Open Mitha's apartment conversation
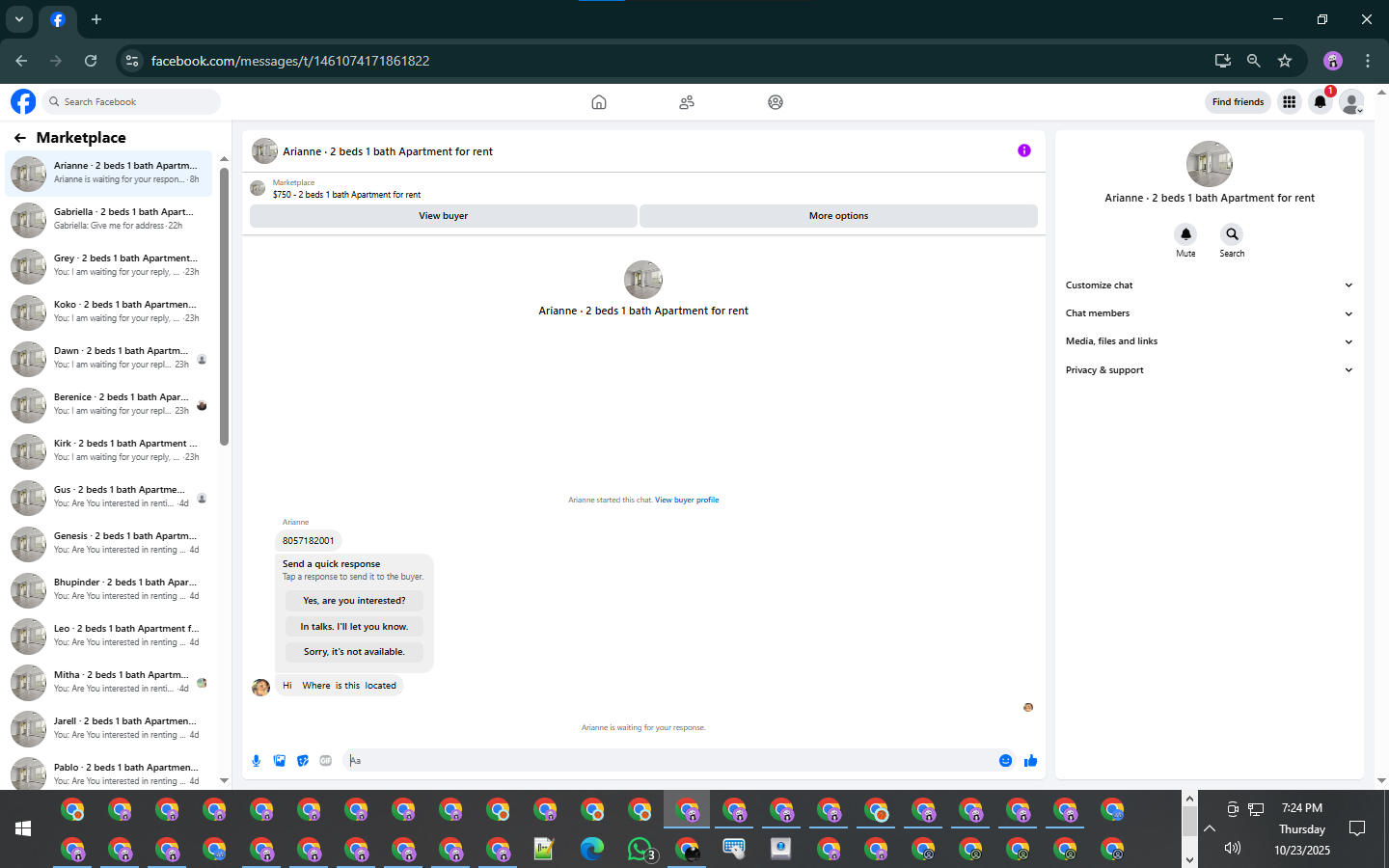Image resolution: width=1389 pixels, height=868 pixels. tap(110, 683)
